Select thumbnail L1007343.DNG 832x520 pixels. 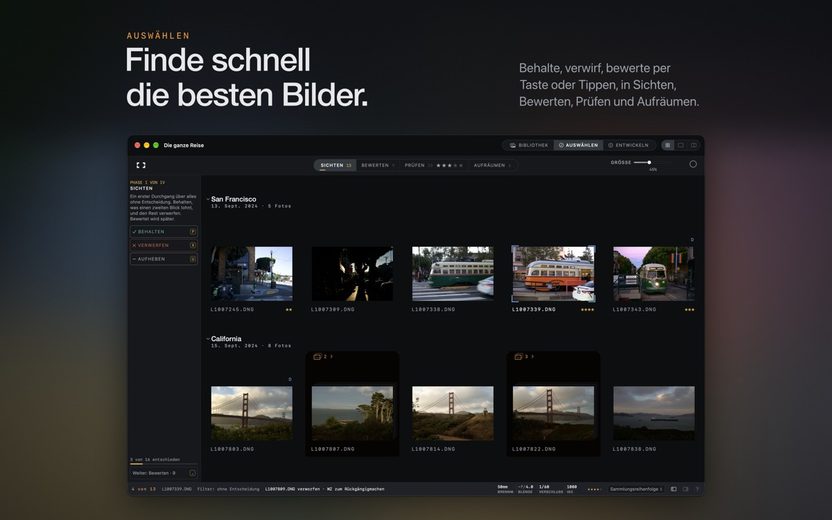point(654,273)
